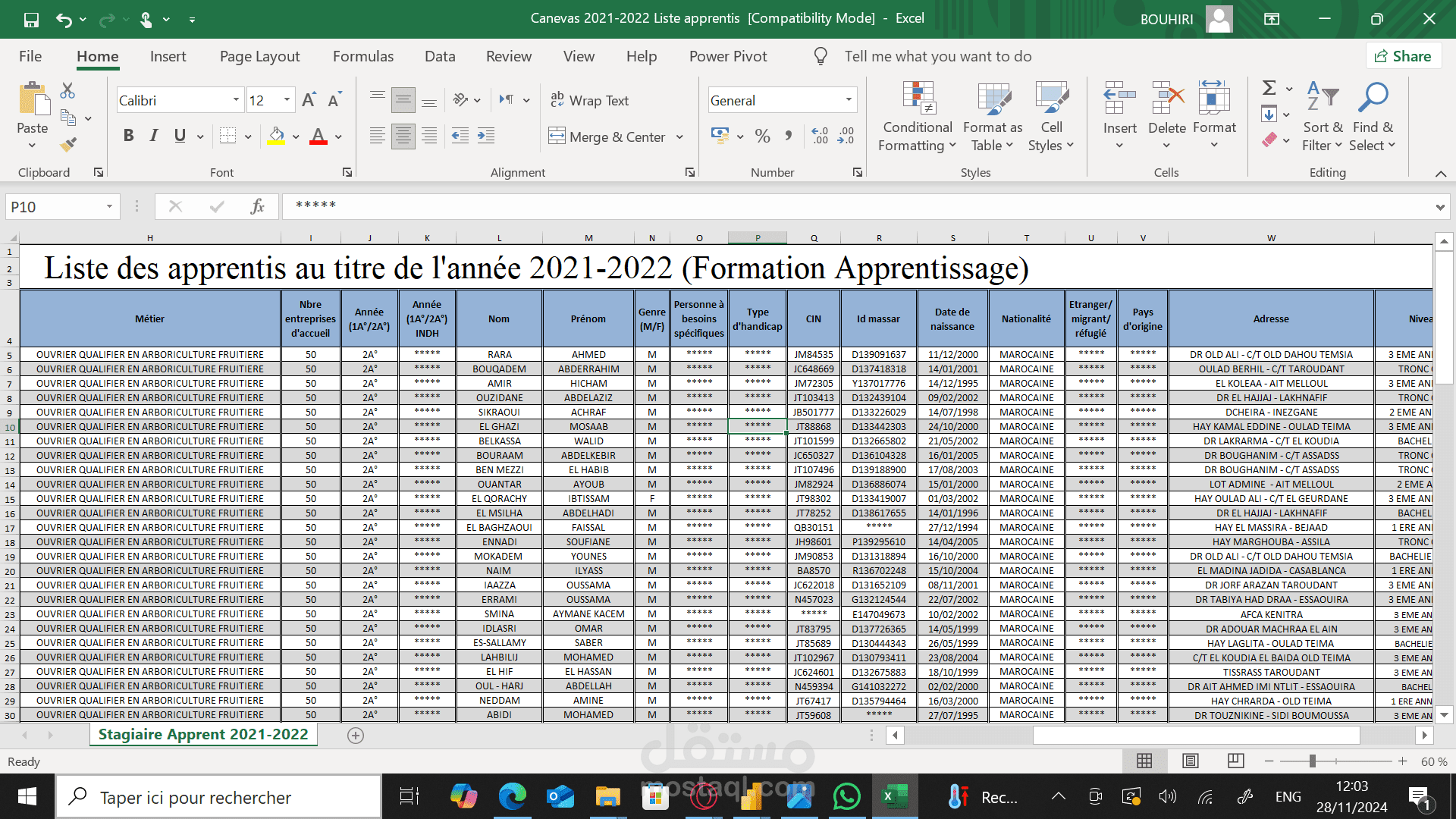Toggle Wrap Text

(589, 100)
